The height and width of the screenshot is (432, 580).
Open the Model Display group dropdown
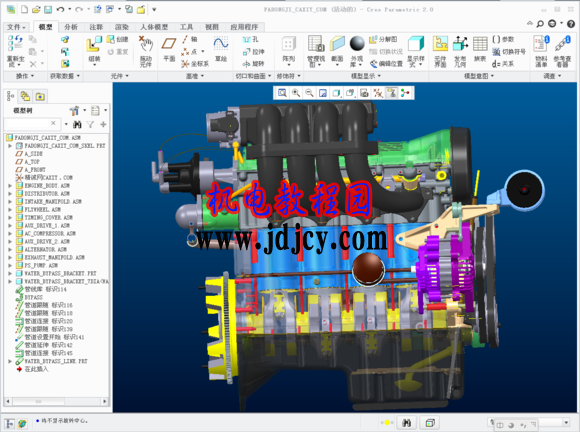[366, 76]
